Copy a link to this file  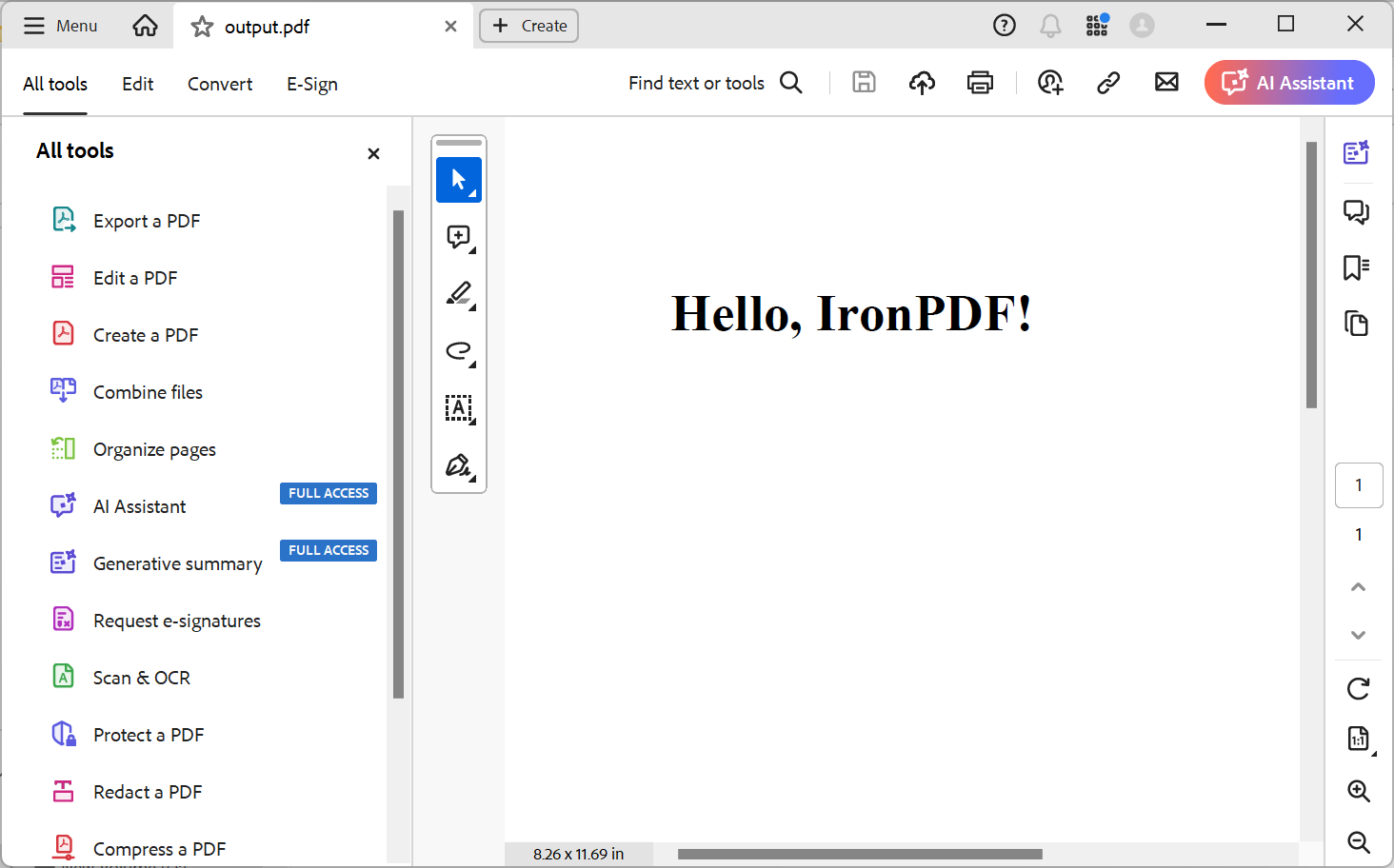[1107, 82]
